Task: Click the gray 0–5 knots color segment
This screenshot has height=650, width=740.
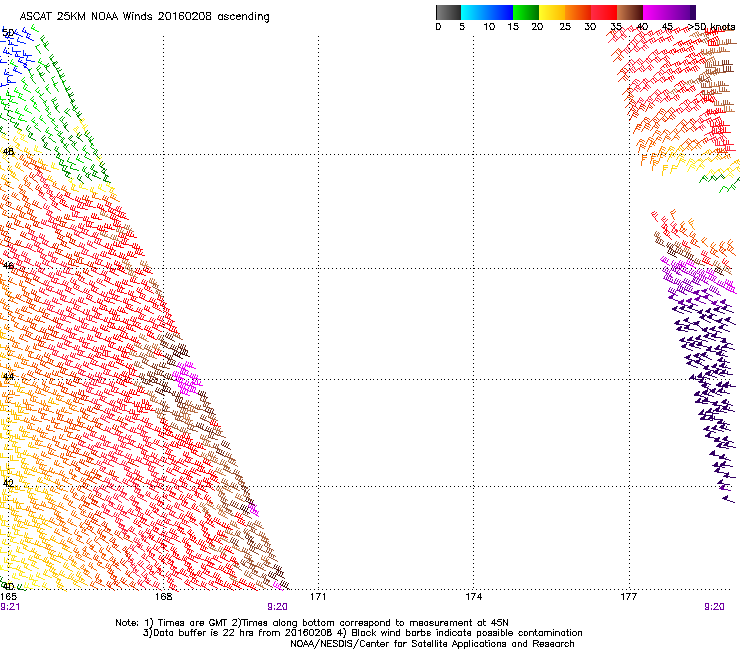Action: click(x=448, y=12)
